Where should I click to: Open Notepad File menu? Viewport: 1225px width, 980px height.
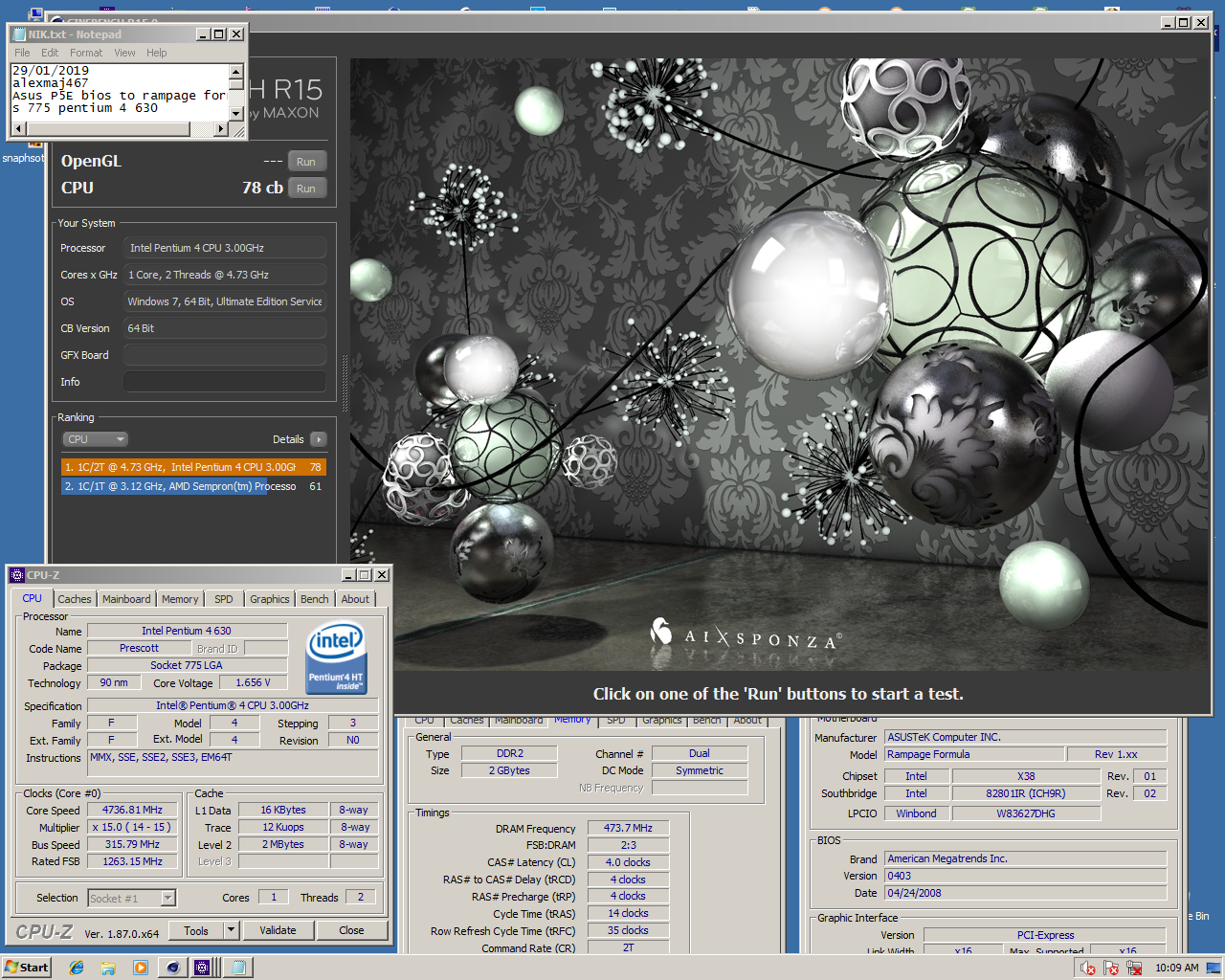click(x=22, y=53)
